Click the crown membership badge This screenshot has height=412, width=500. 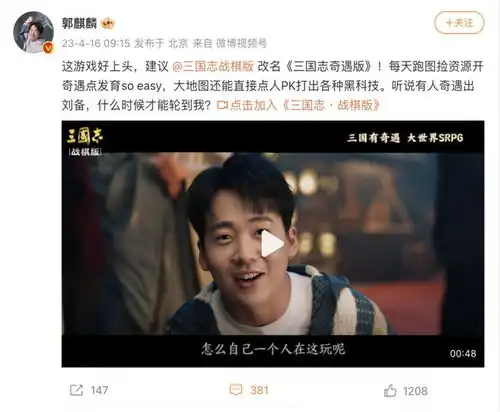click(108, 23)
